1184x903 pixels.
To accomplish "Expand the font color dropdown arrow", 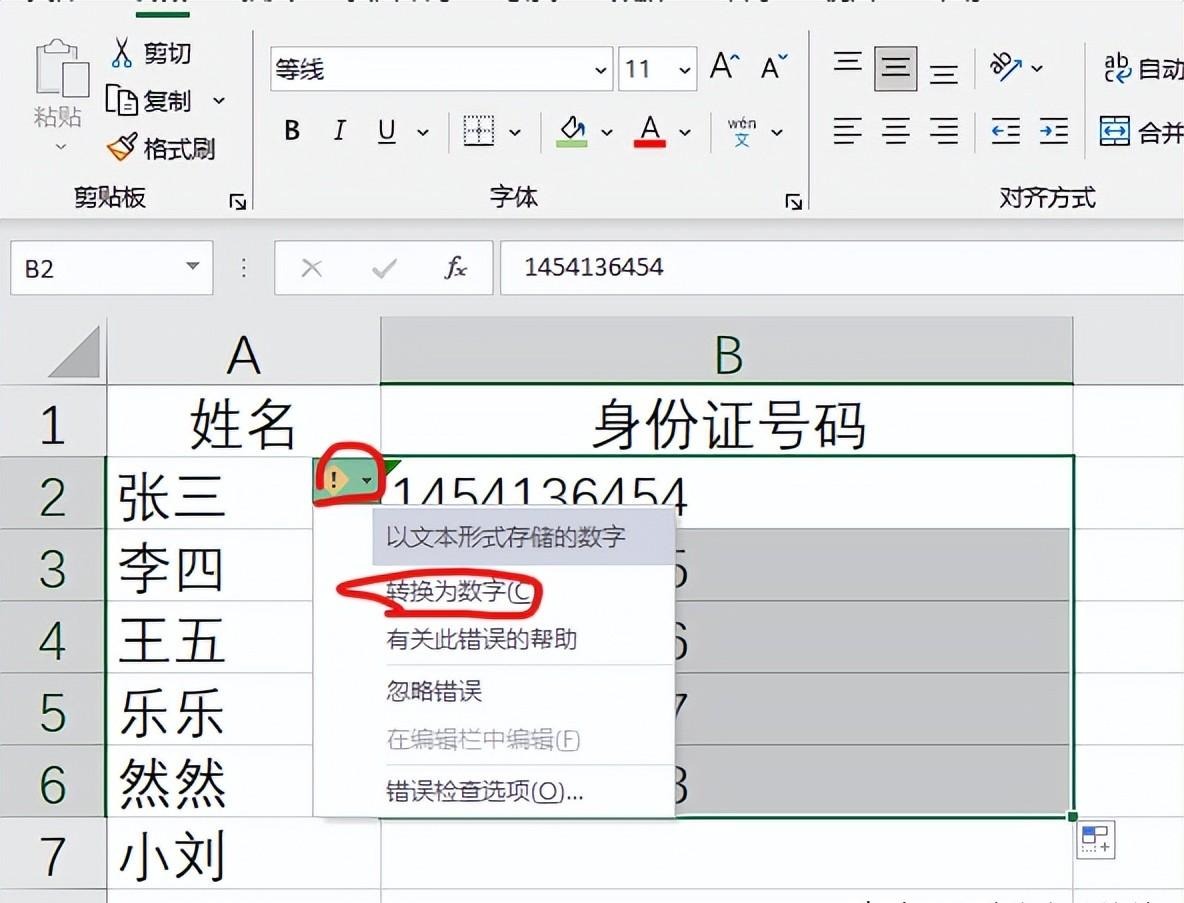I will 685,133.
